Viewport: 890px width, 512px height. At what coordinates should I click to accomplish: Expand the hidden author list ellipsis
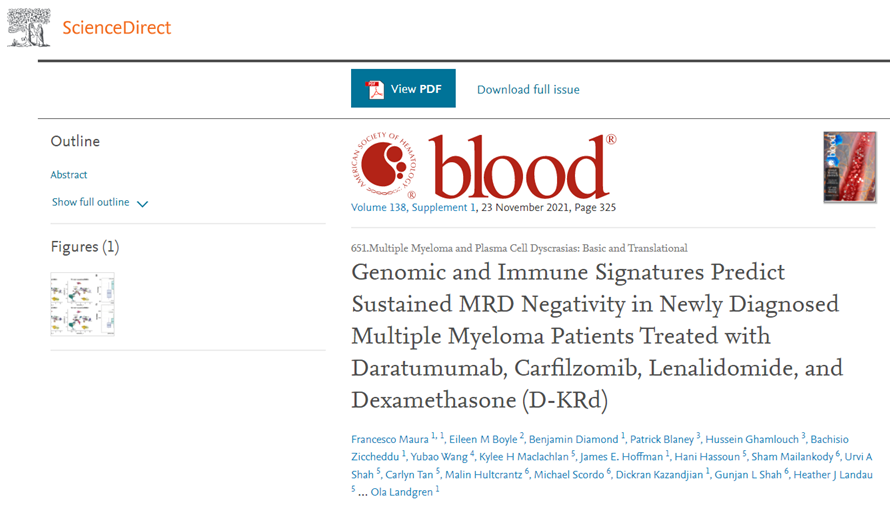(362, 491)
